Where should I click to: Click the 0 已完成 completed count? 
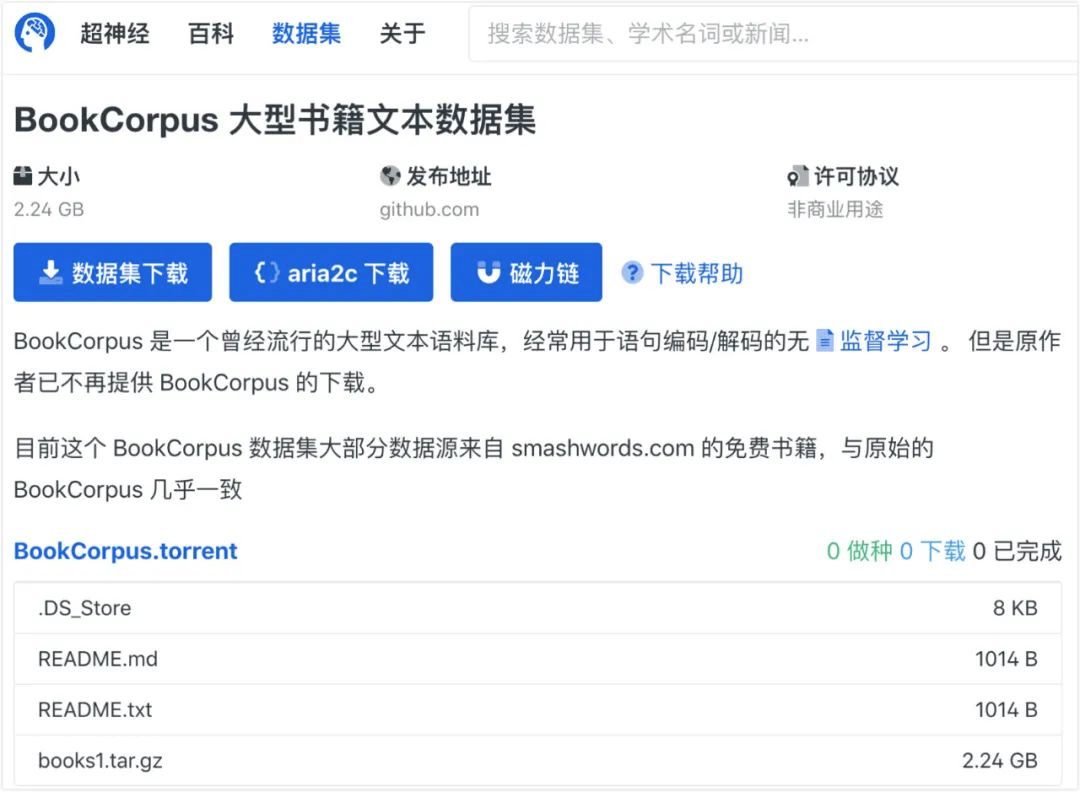point(1017,551)
